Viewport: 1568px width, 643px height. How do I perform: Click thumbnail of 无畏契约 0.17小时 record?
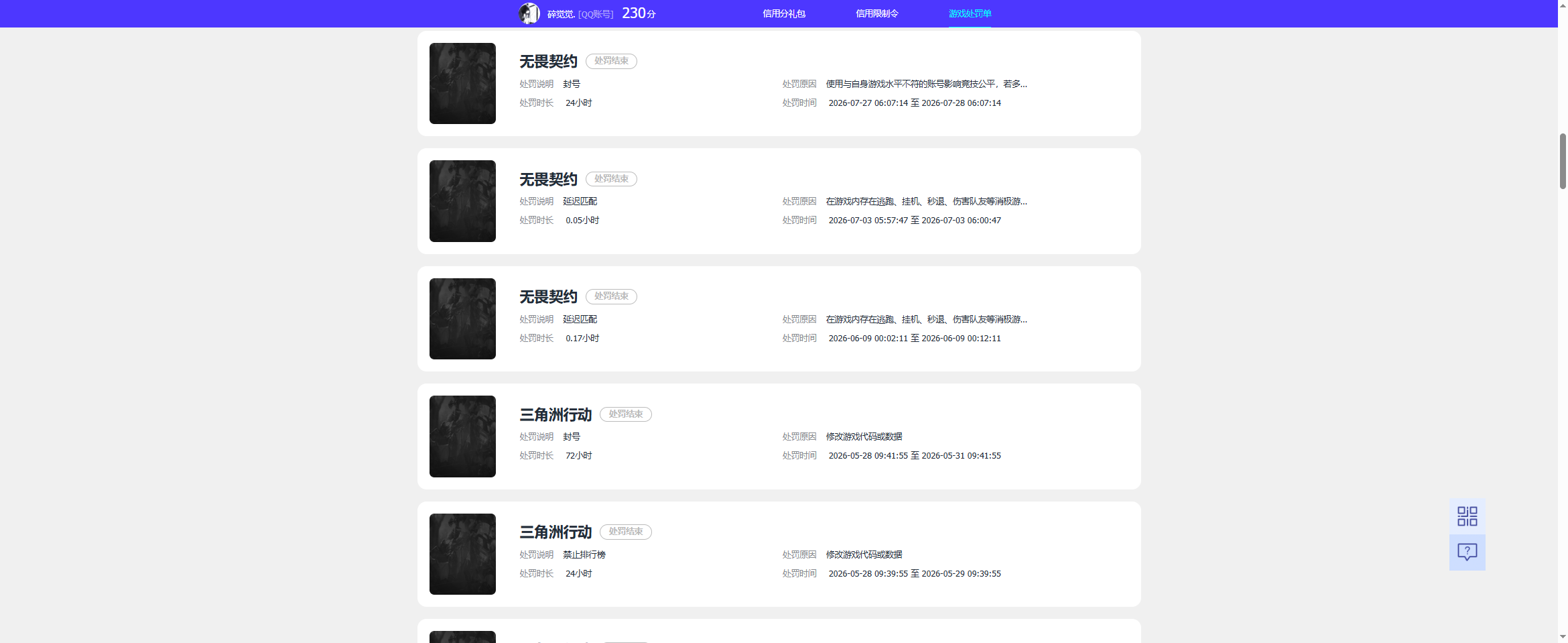pyautogui.click(x=462, y=318)
